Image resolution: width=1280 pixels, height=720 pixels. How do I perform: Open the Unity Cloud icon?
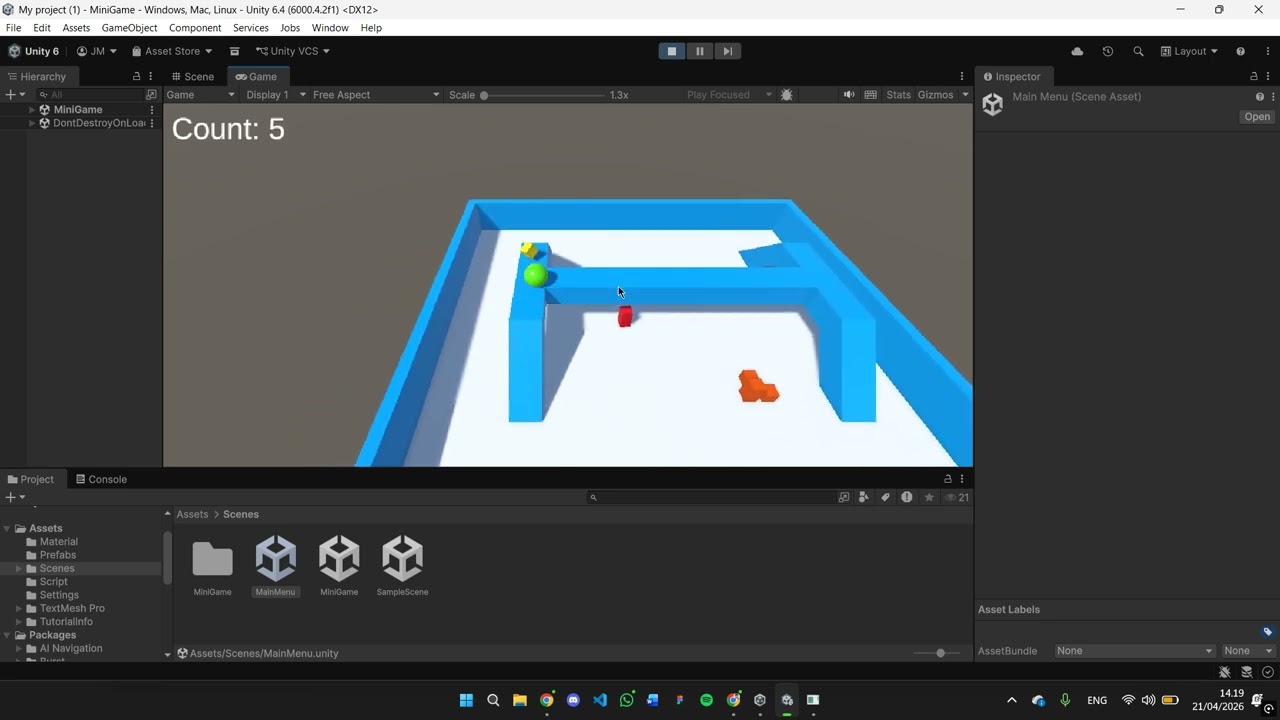[1077, 51]
